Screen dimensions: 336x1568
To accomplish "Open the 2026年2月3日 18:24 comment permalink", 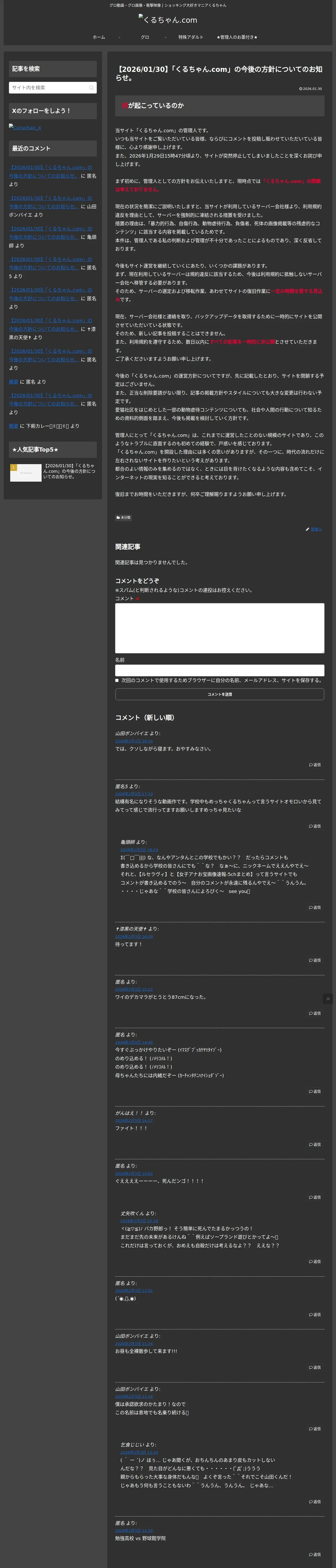I will point(134,741).
